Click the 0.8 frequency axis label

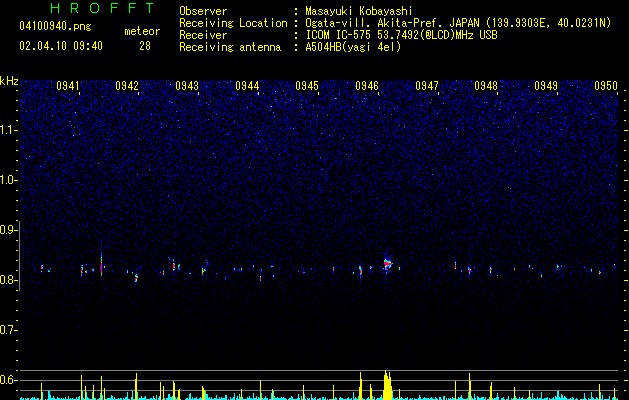coord(8,280)
